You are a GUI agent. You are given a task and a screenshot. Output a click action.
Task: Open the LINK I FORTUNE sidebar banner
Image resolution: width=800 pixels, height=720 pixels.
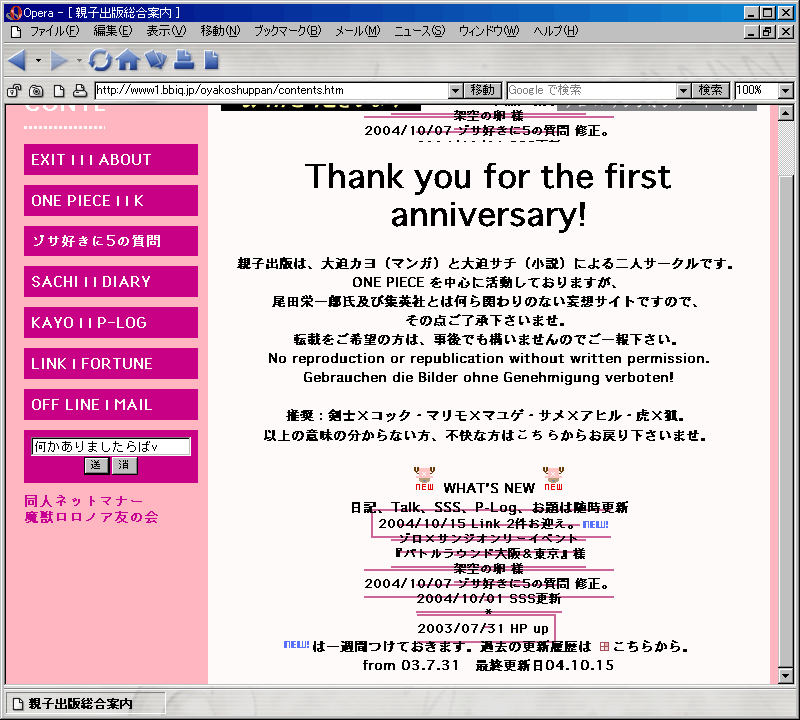(x=111, y=363)
